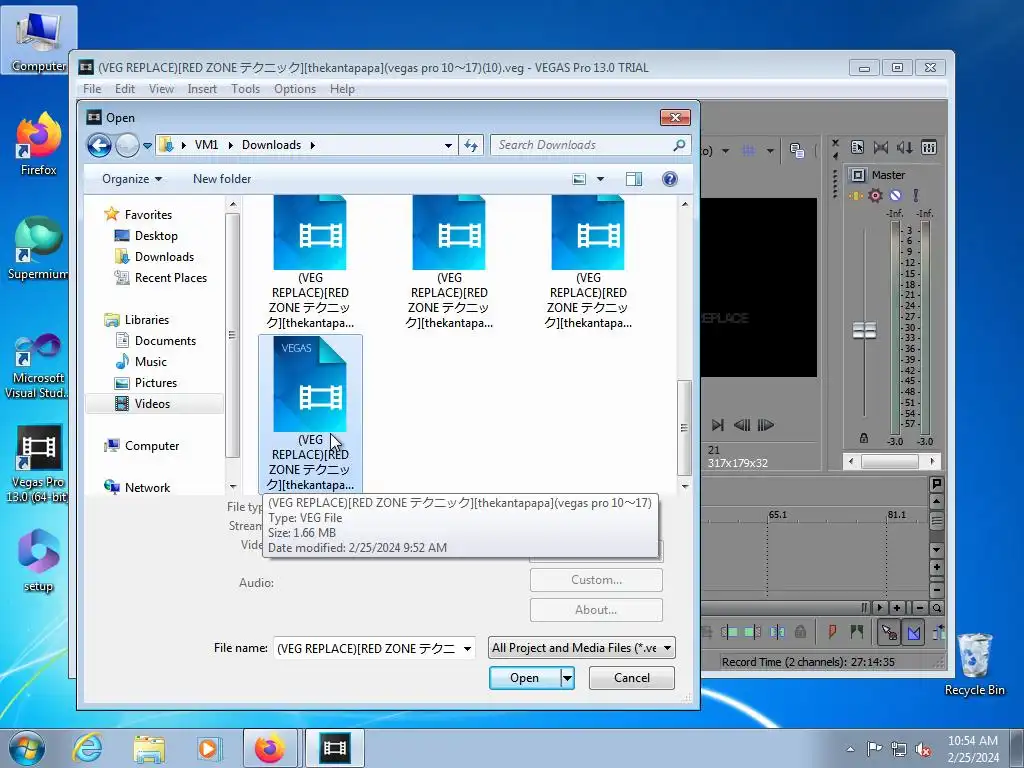Click the timeline marker flag above vertical scrollbar
The height and width of the screenshot is (768, 1024).
click(936, 484)
